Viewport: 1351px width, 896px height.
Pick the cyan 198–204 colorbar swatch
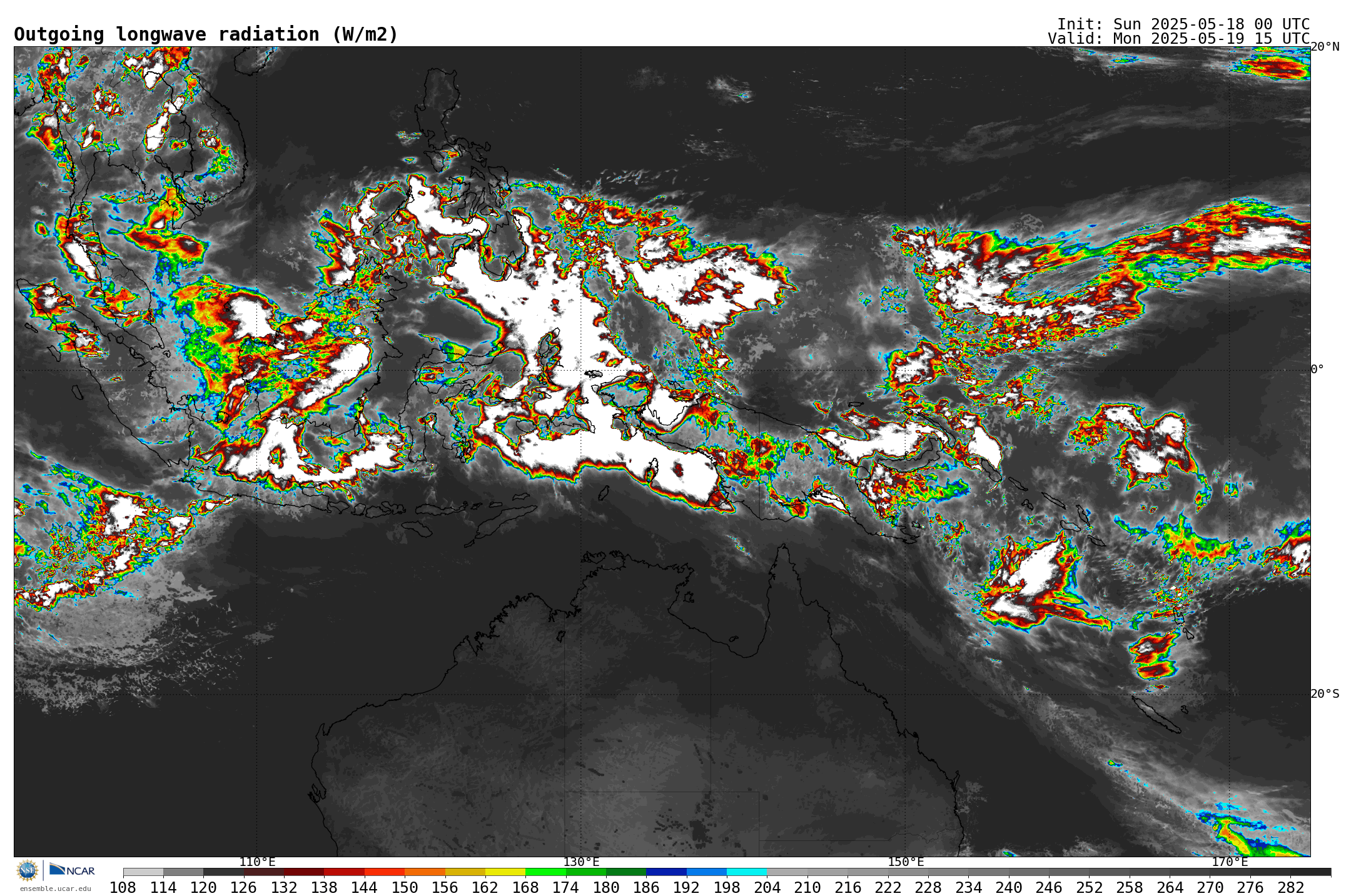747,872
